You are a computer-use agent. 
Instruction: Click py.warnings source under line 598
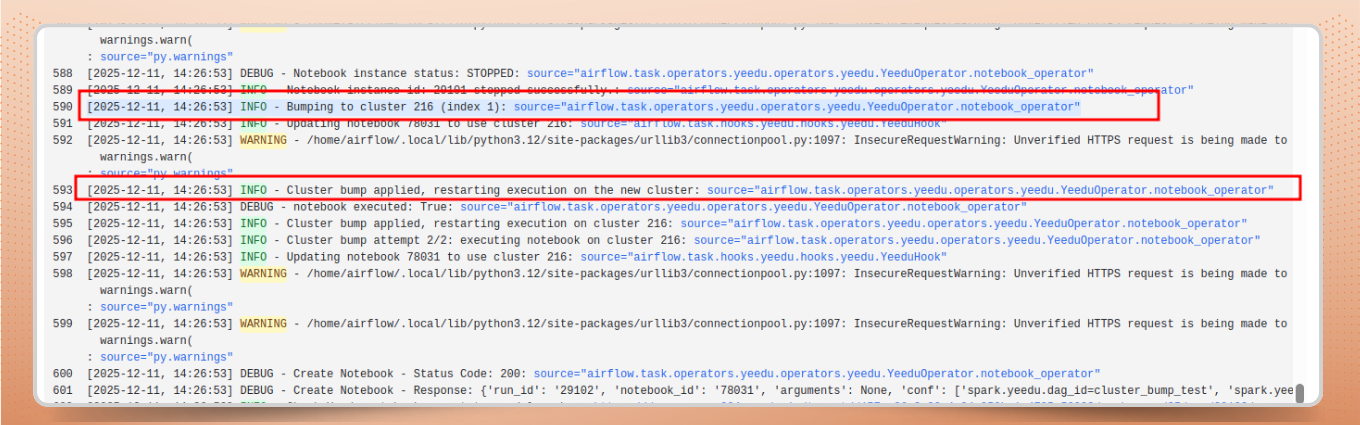(166, 307)
